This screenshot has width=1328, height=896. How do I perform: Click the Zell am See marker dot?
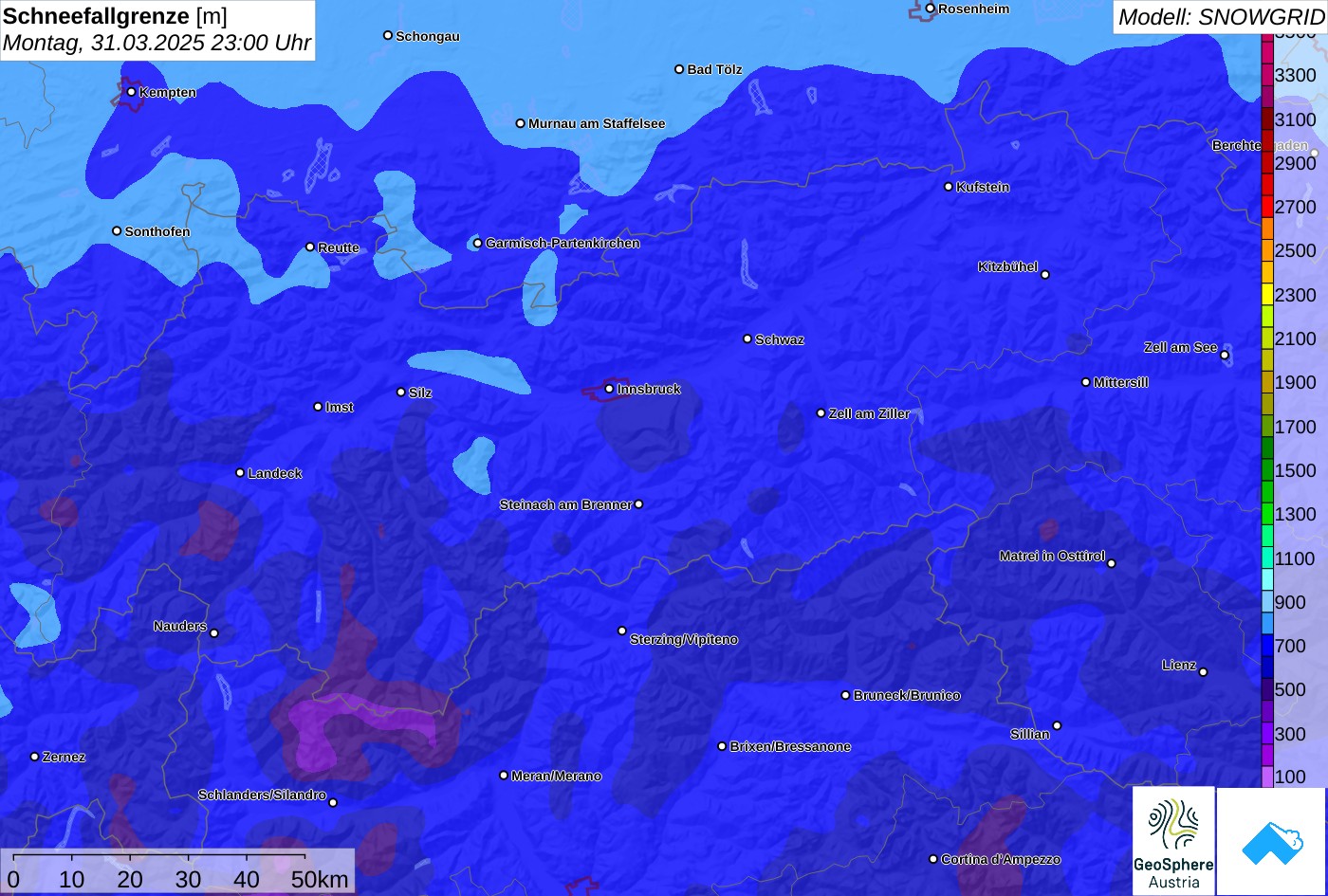(x=1225, y=356)
